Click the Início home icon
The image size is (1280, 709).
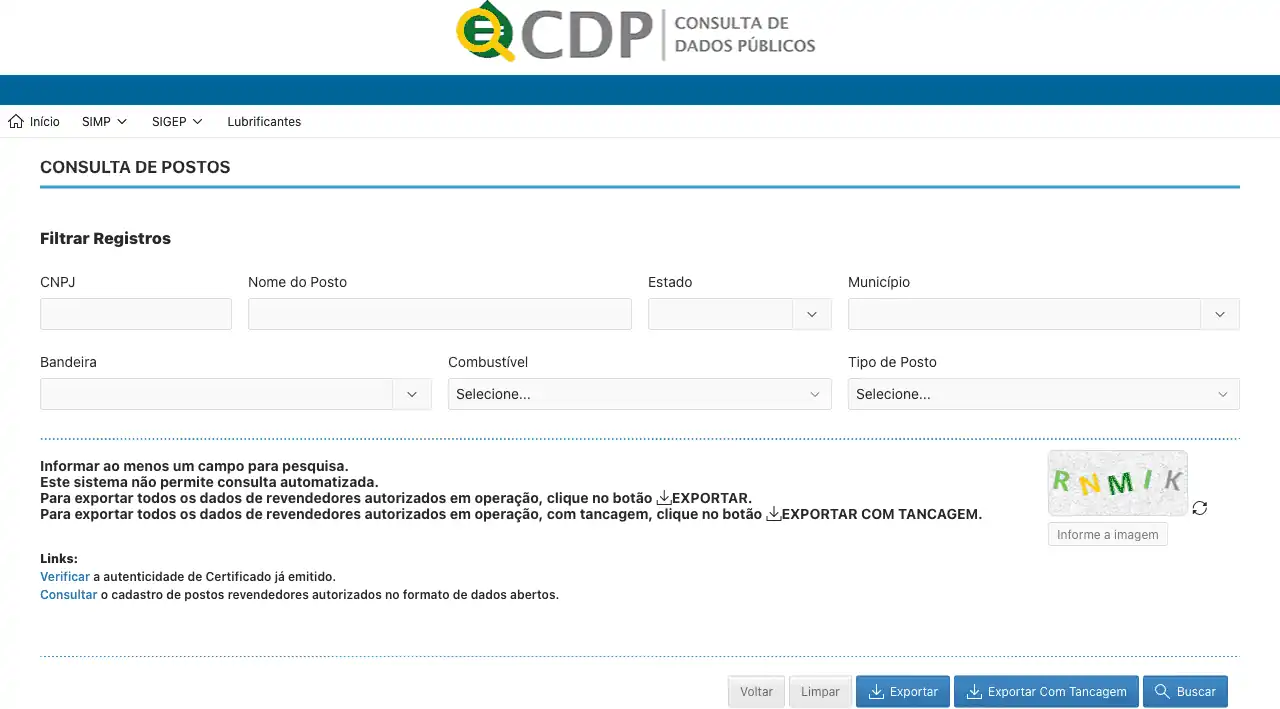click(16, 121)
